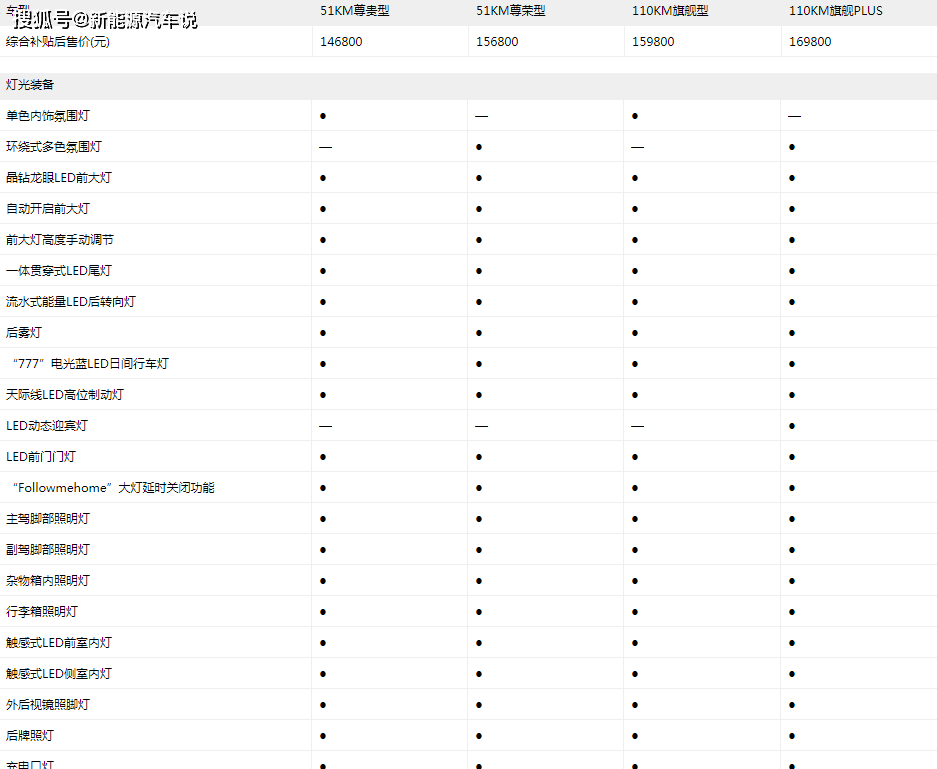Click 单色内饰氛围灯 dash under 110KM旗舰PLUS

point(794,116)
